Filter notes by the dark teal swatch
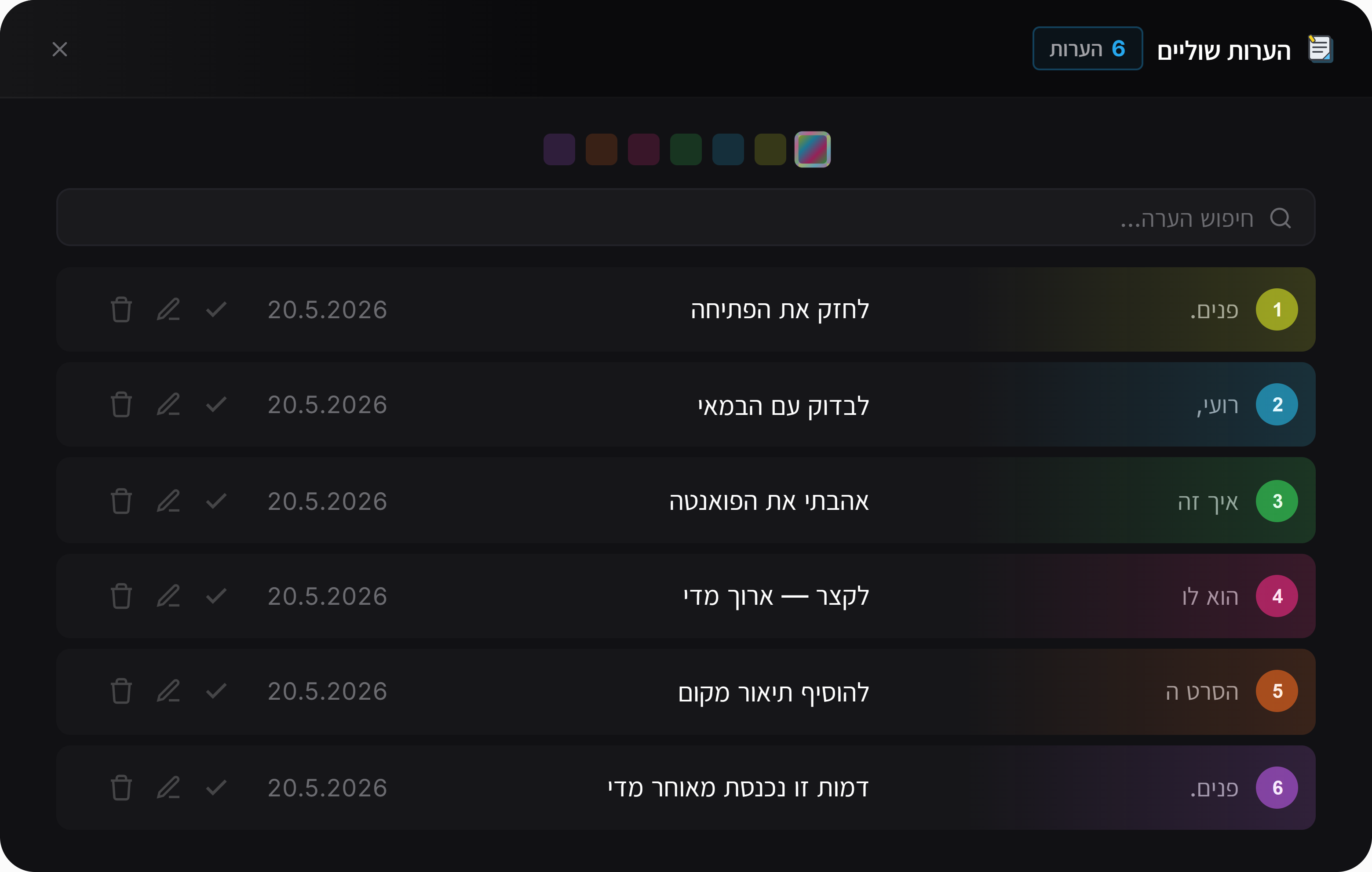 click(728, 149)
